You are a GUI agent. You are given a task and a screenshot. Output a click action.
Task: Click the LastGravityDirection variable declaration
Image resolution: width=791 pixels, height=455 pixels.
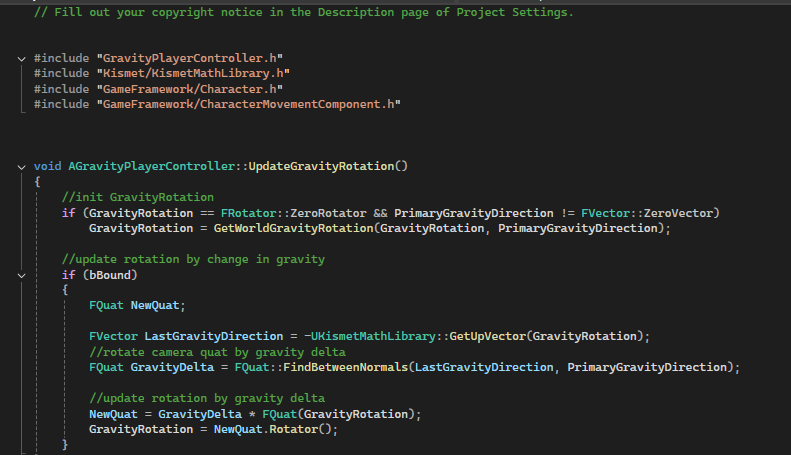pos(214,336)
